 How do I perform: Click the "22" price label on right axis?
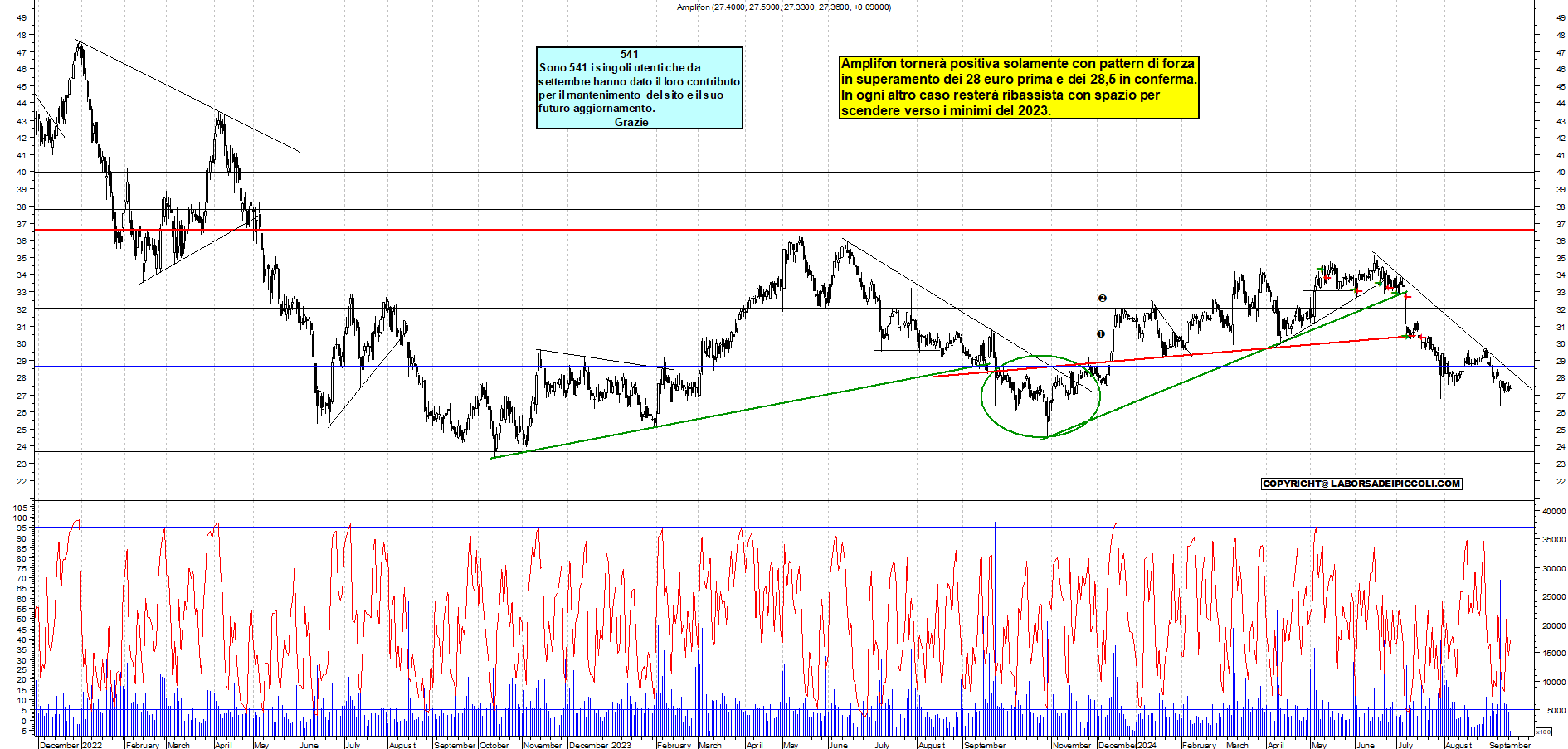(1561, 481)
